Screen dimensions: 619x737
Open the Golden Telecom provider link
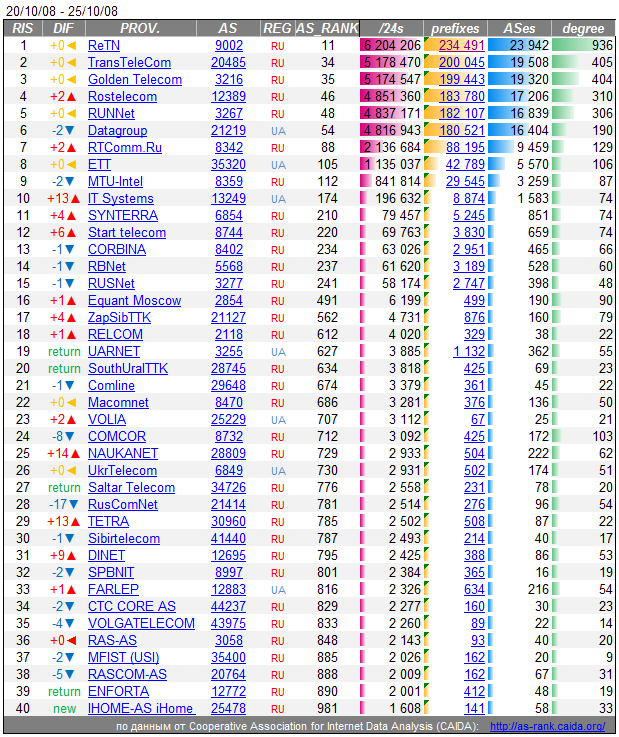point(135,79)
